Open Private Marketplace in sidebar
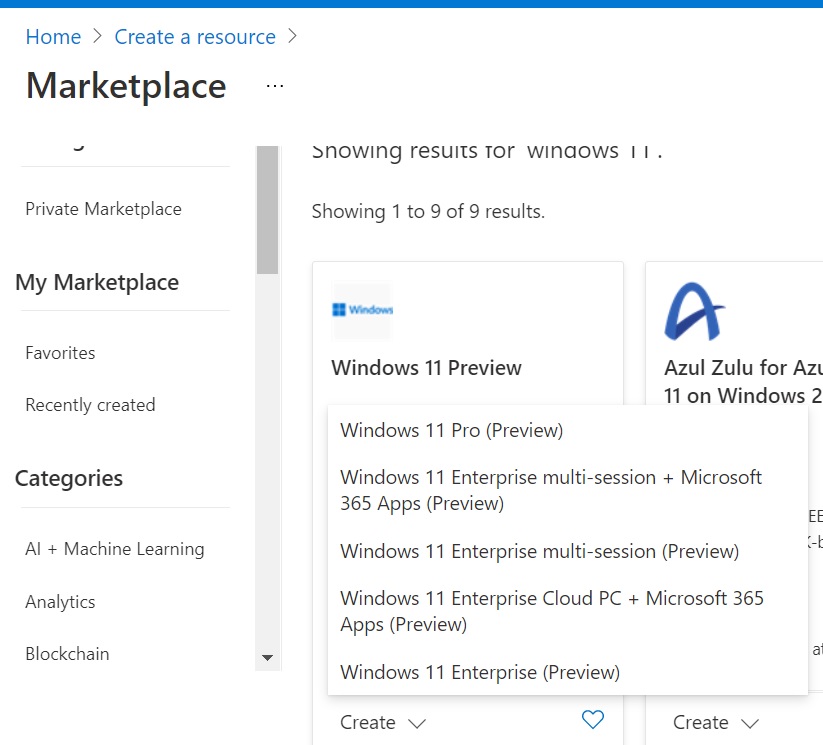This screenshot has height=745, width=823. [103, 209]
